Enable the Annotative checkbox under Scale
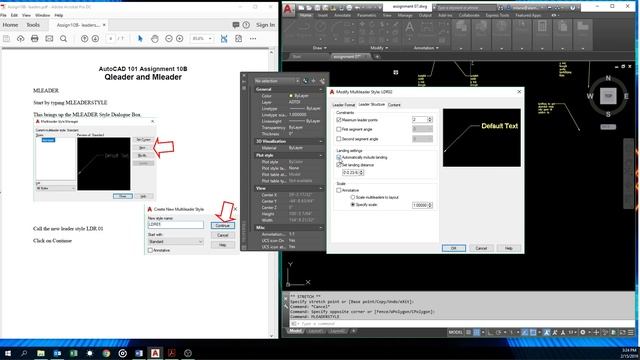The width and height of the screenshot is (640, 360). [339, 190]
